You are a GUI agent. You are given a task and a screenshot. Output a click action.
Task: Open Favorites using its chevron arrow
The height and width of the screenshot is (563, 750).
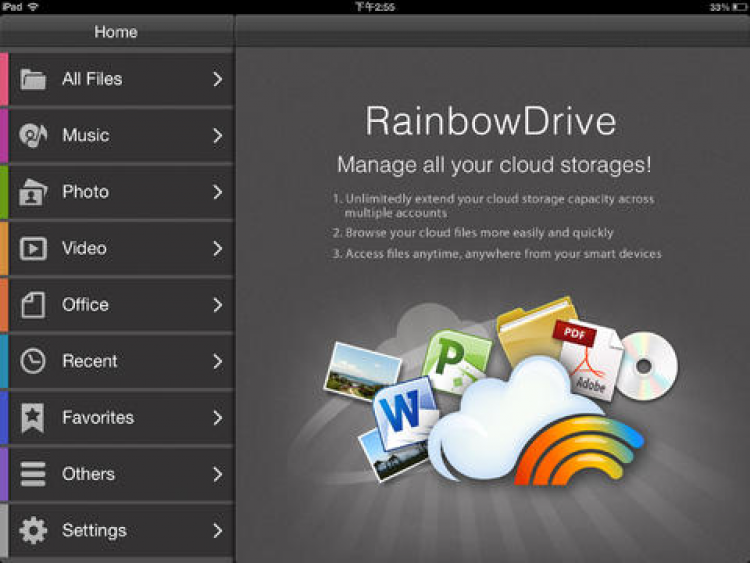(218, 418)
